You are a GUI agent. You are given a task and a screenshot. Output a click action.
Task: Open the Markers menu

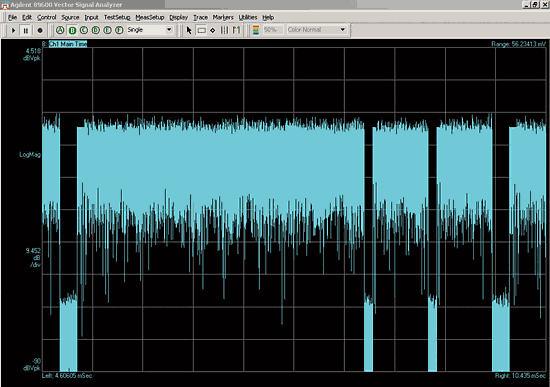(223, 17)
